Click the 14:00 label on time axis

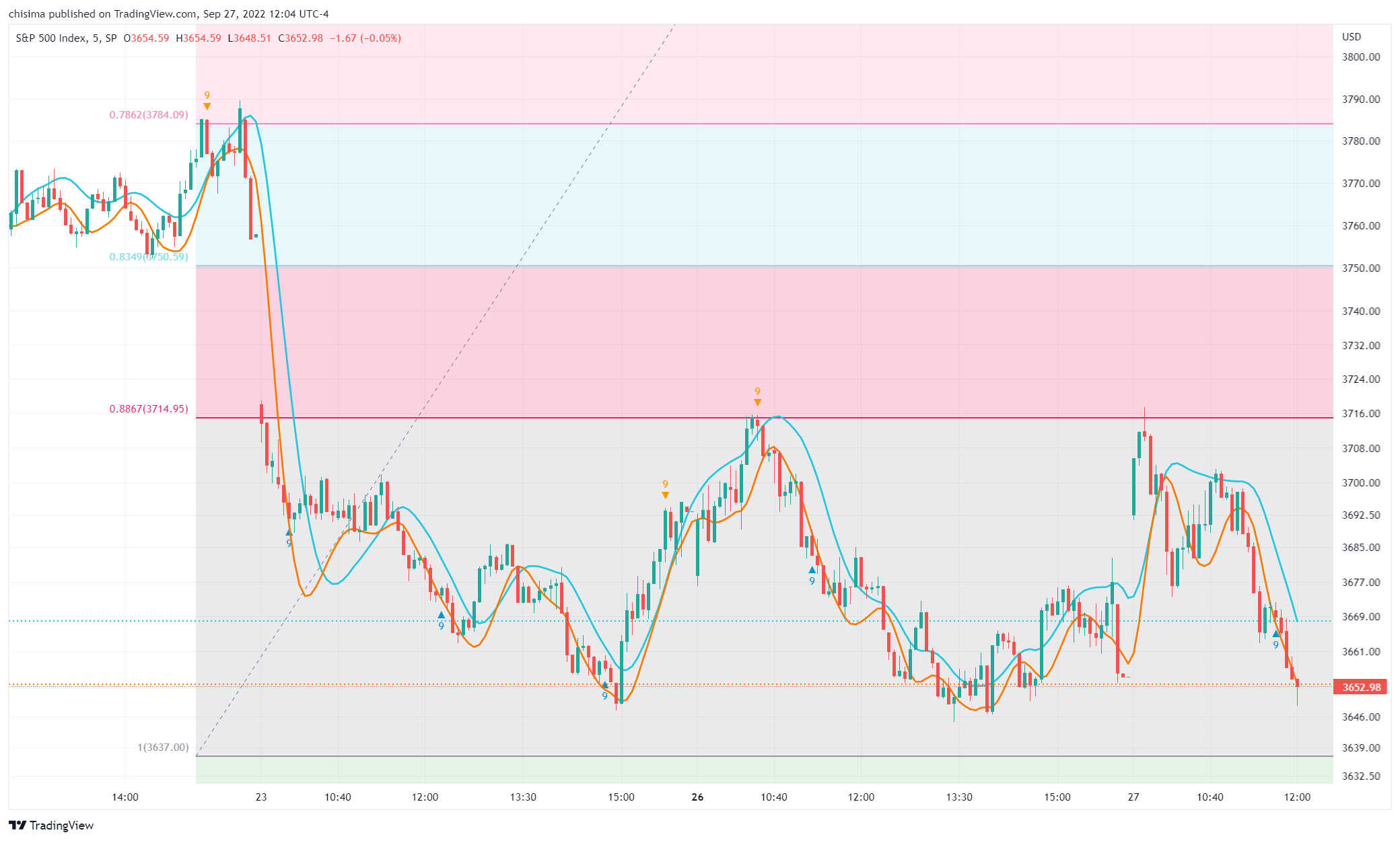pyautogui.click(x=125, y=797)
